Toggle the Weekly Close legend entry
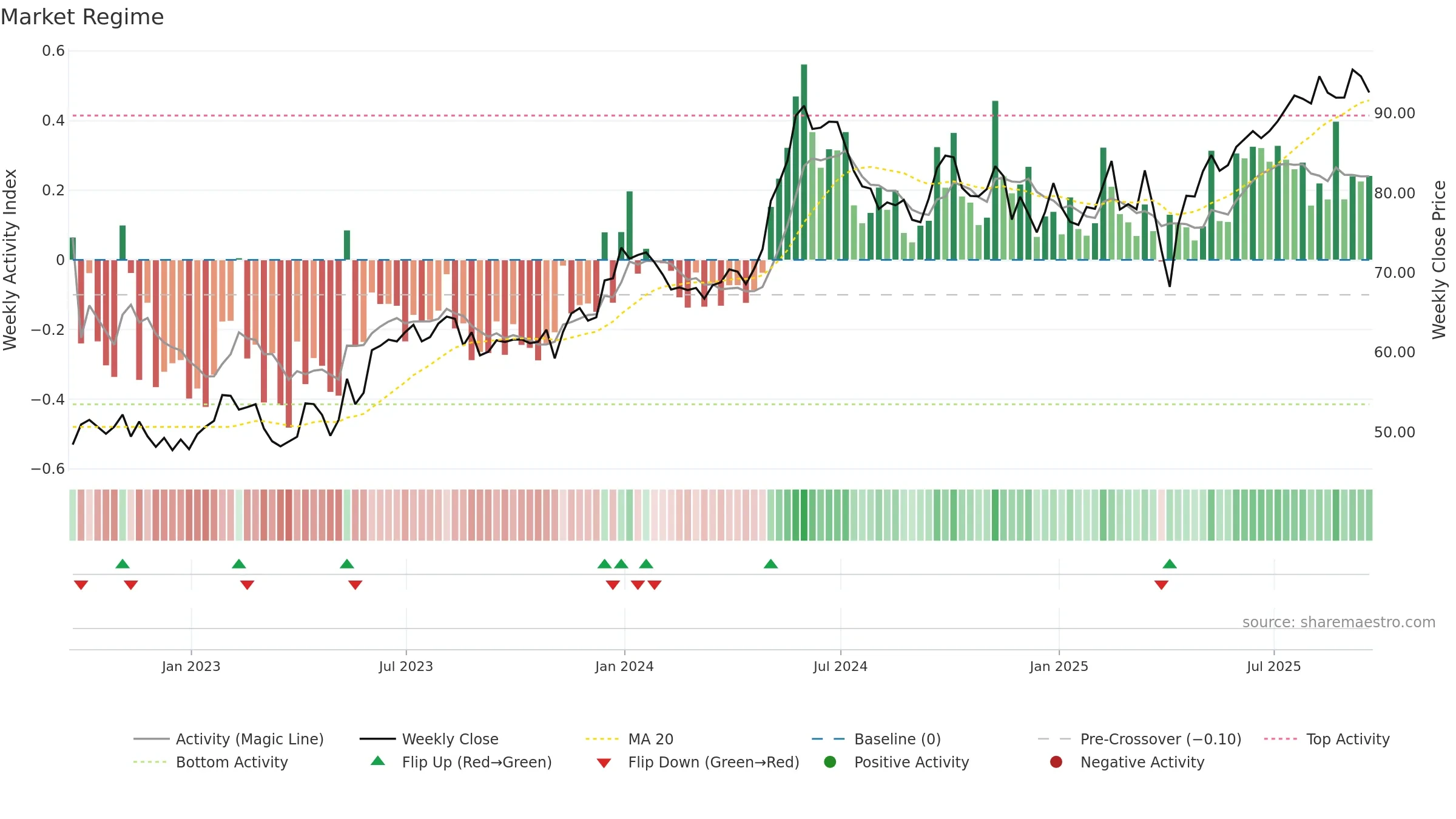1456x819 pixels. click(429, 739)
